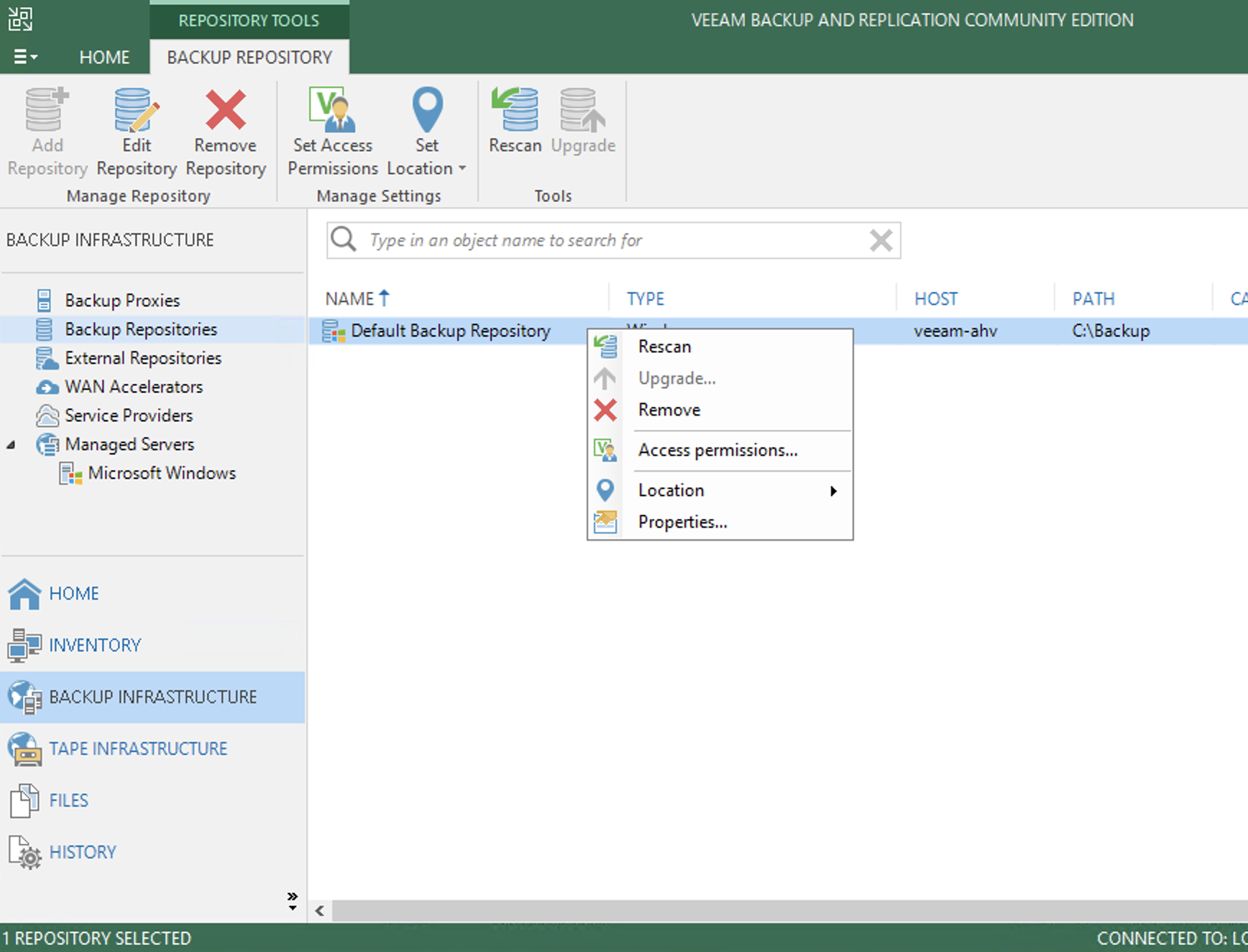Click magnifier search icon

pos(344,239)
